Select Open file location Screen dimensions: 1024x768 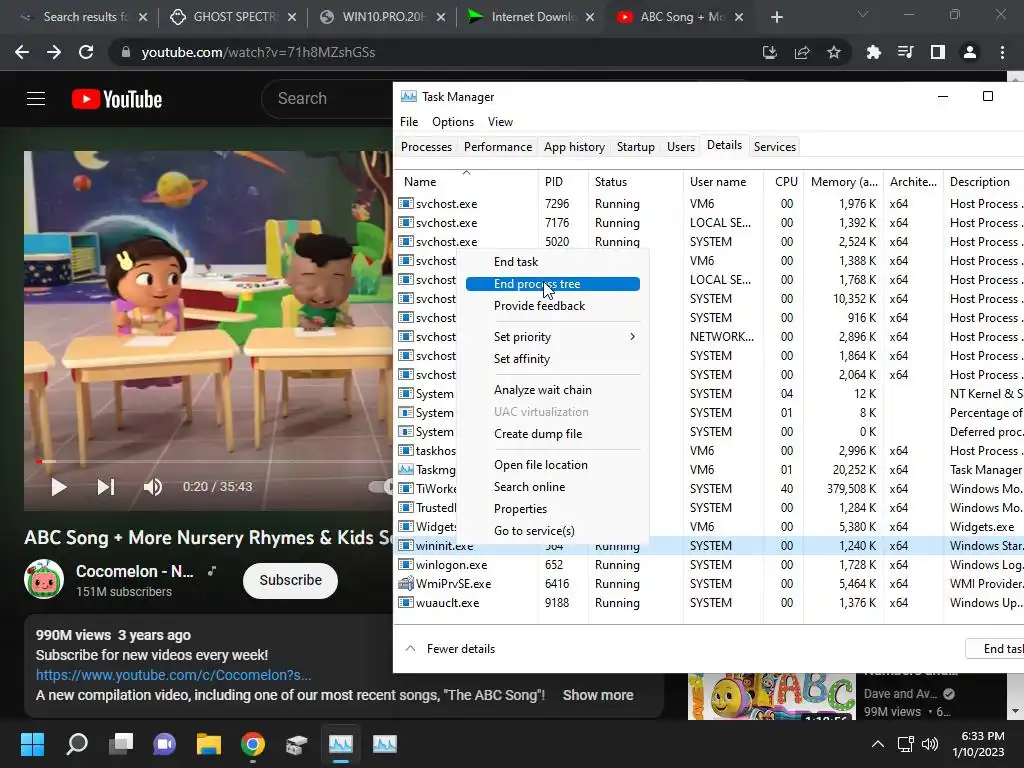(552, 465)
